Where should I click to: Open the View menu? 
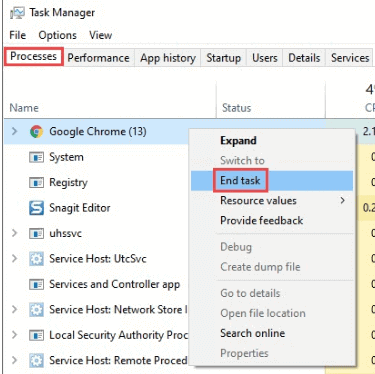(x=101, y=35)
